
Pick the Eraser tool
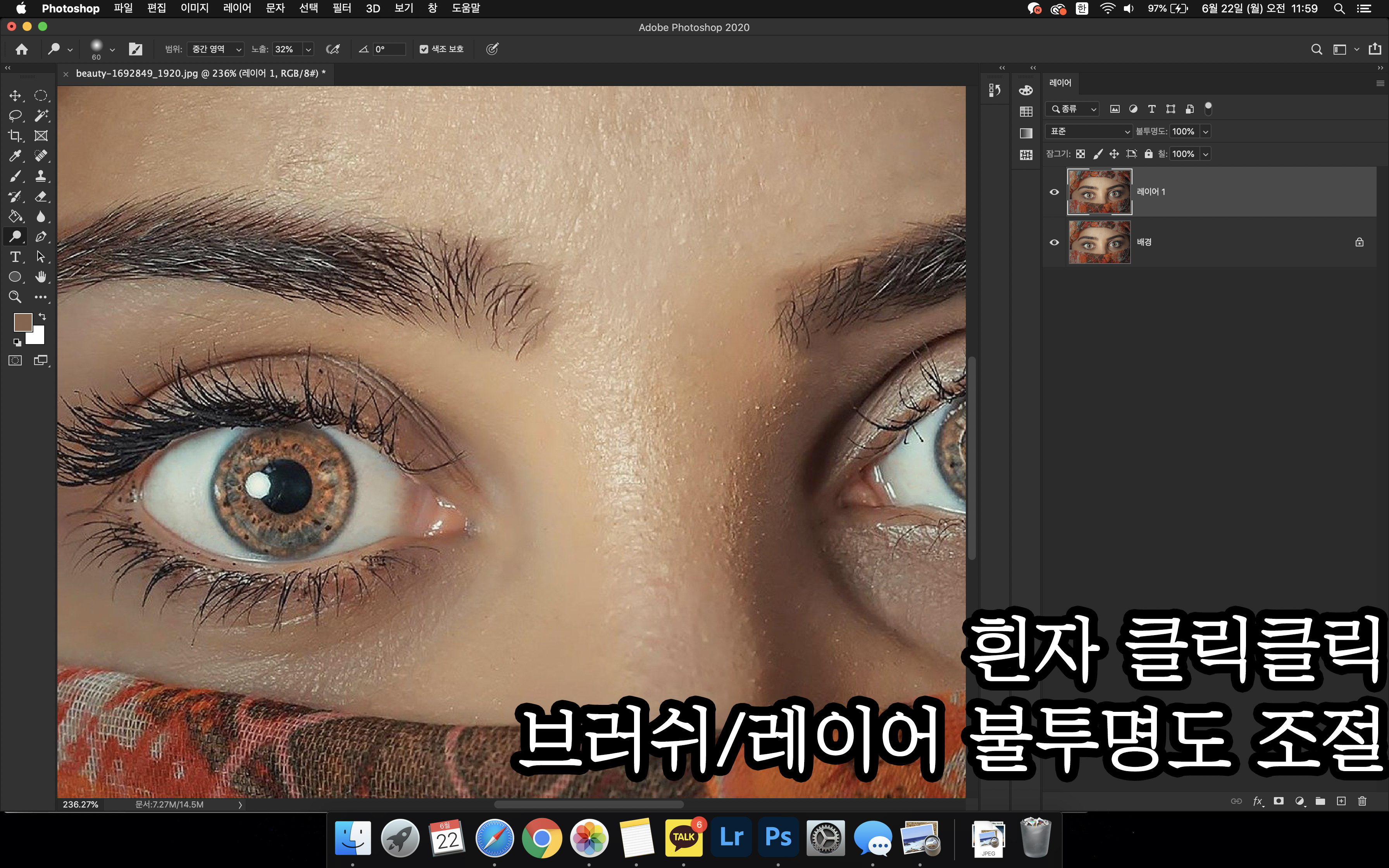pyautogui.click(x=41, y=196)
